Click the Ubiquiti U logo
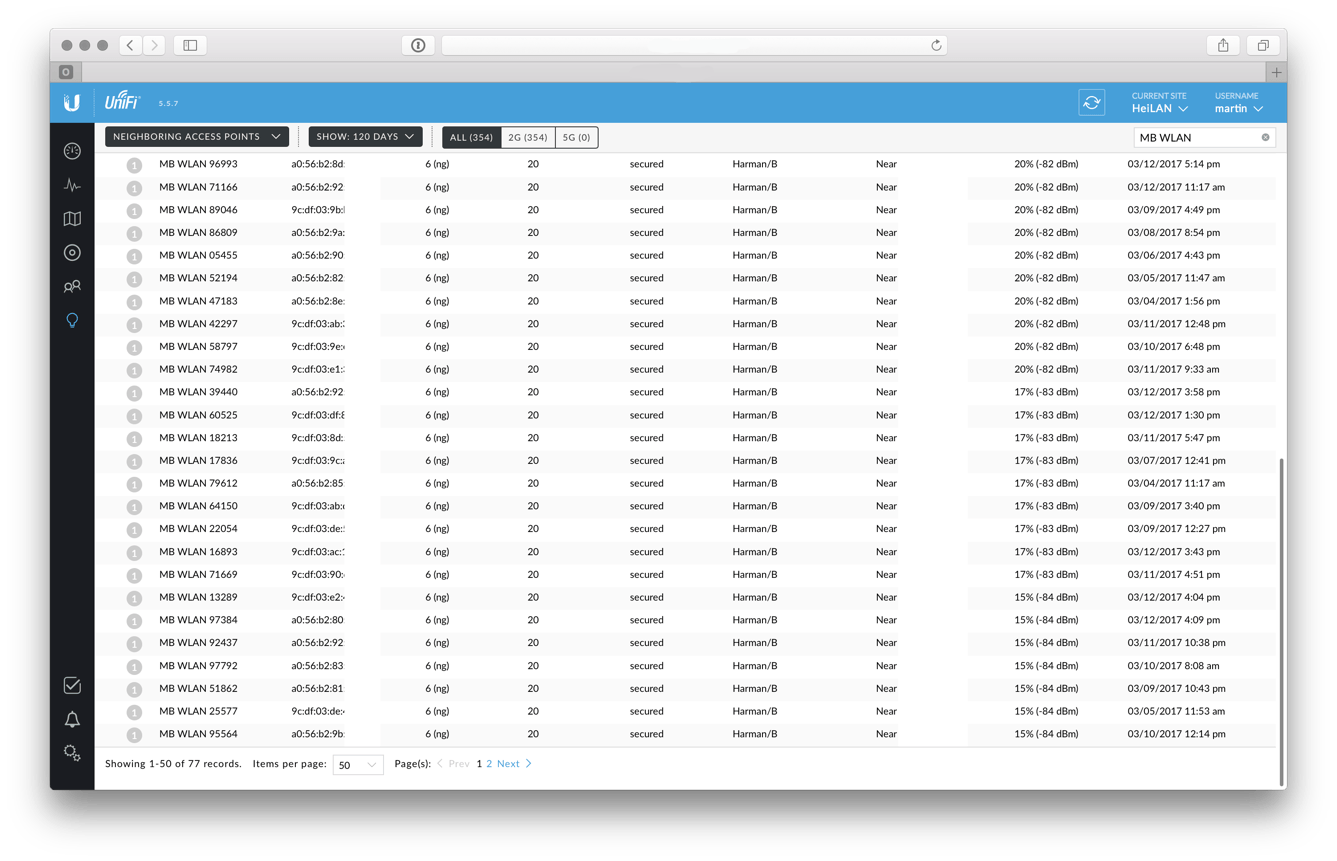This screenshot has height=861, width=1337. (x=72, y=103)
